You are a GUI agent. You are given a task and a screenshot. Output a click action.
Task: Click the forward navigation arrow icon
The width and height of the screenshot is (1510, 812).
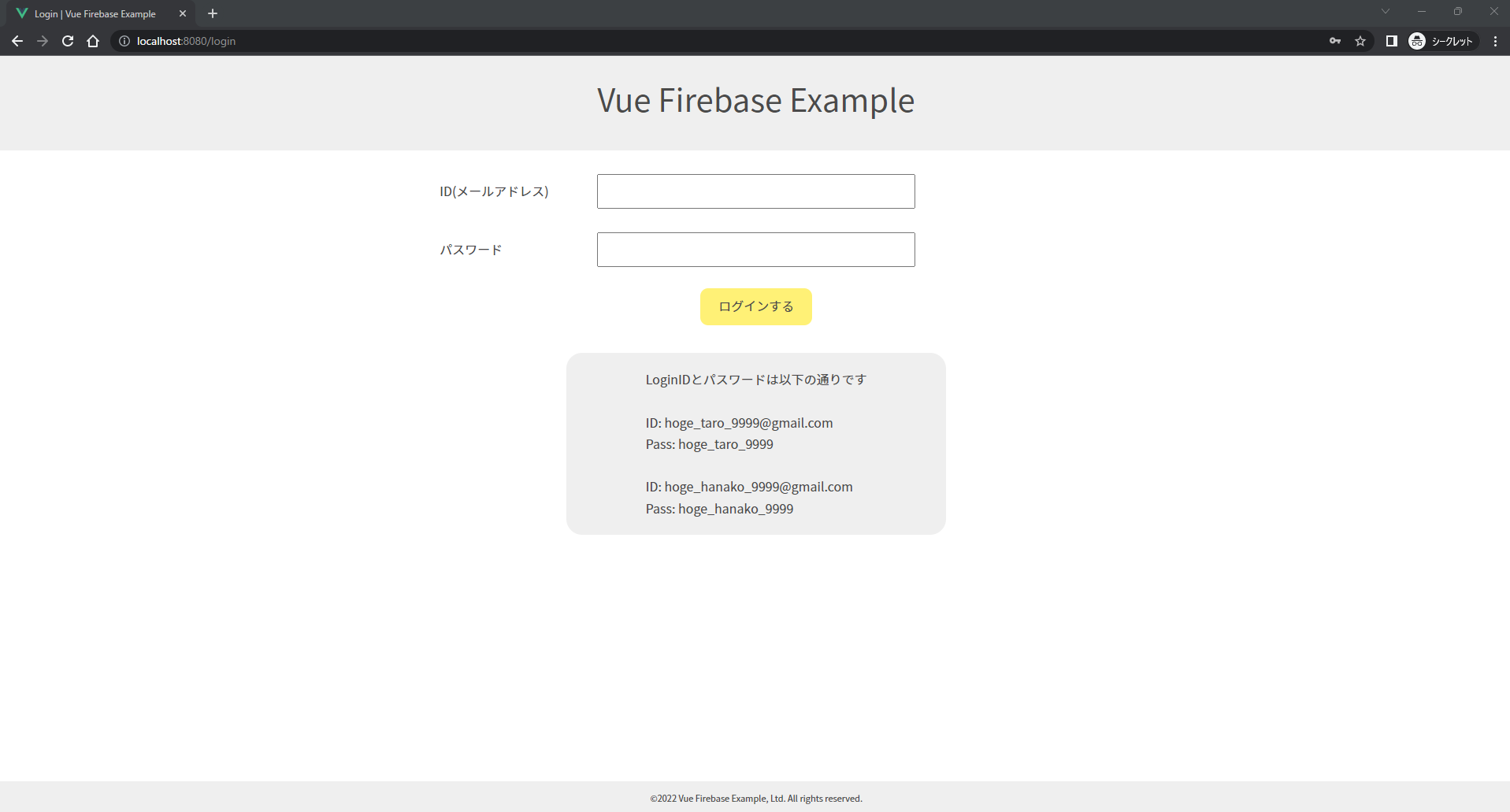tap(42, 41)
